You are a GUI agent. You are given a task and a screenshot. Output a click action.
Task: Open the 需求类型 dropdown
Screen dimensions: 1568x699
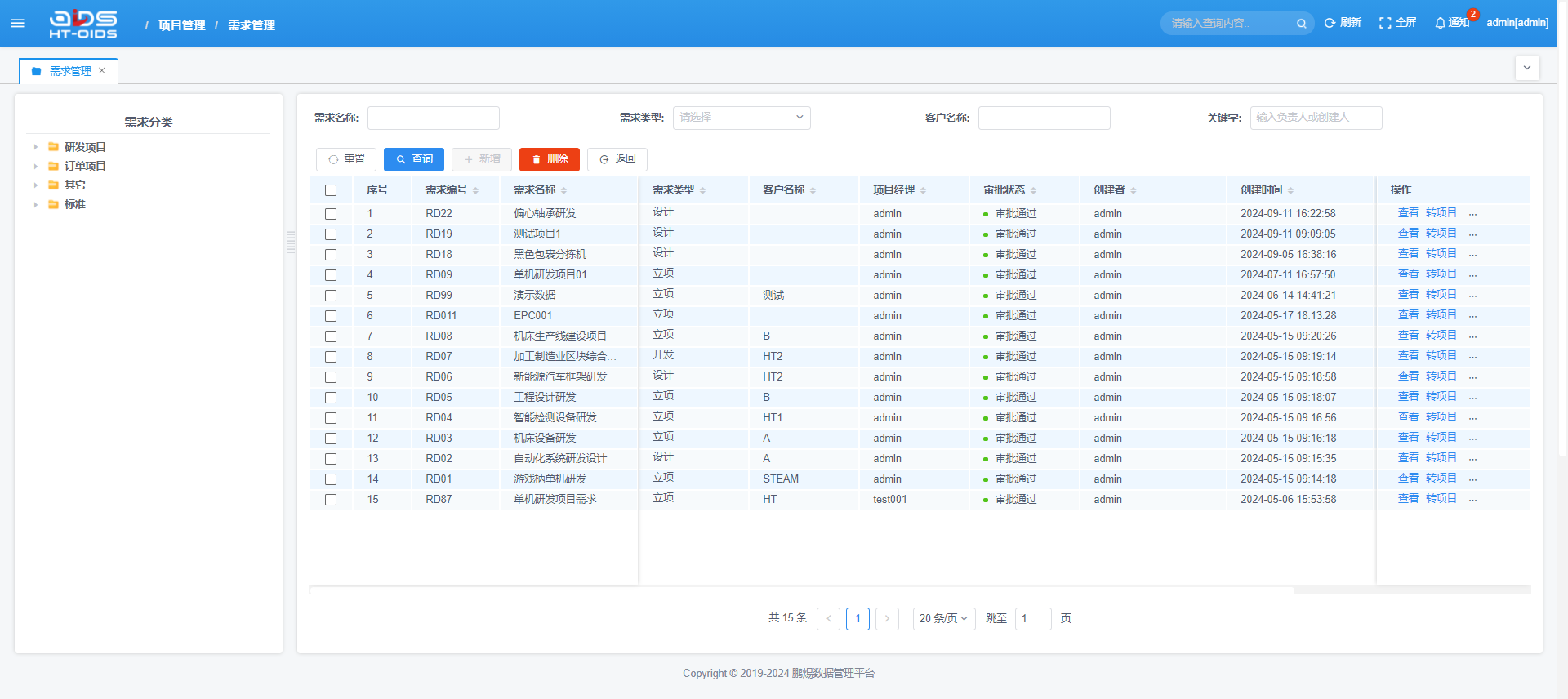point(741,118)
